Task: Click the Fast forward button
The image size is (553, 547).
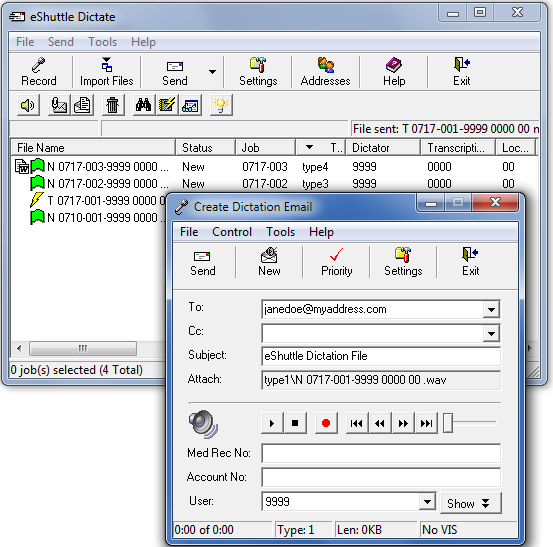Action: coord(403,423)
